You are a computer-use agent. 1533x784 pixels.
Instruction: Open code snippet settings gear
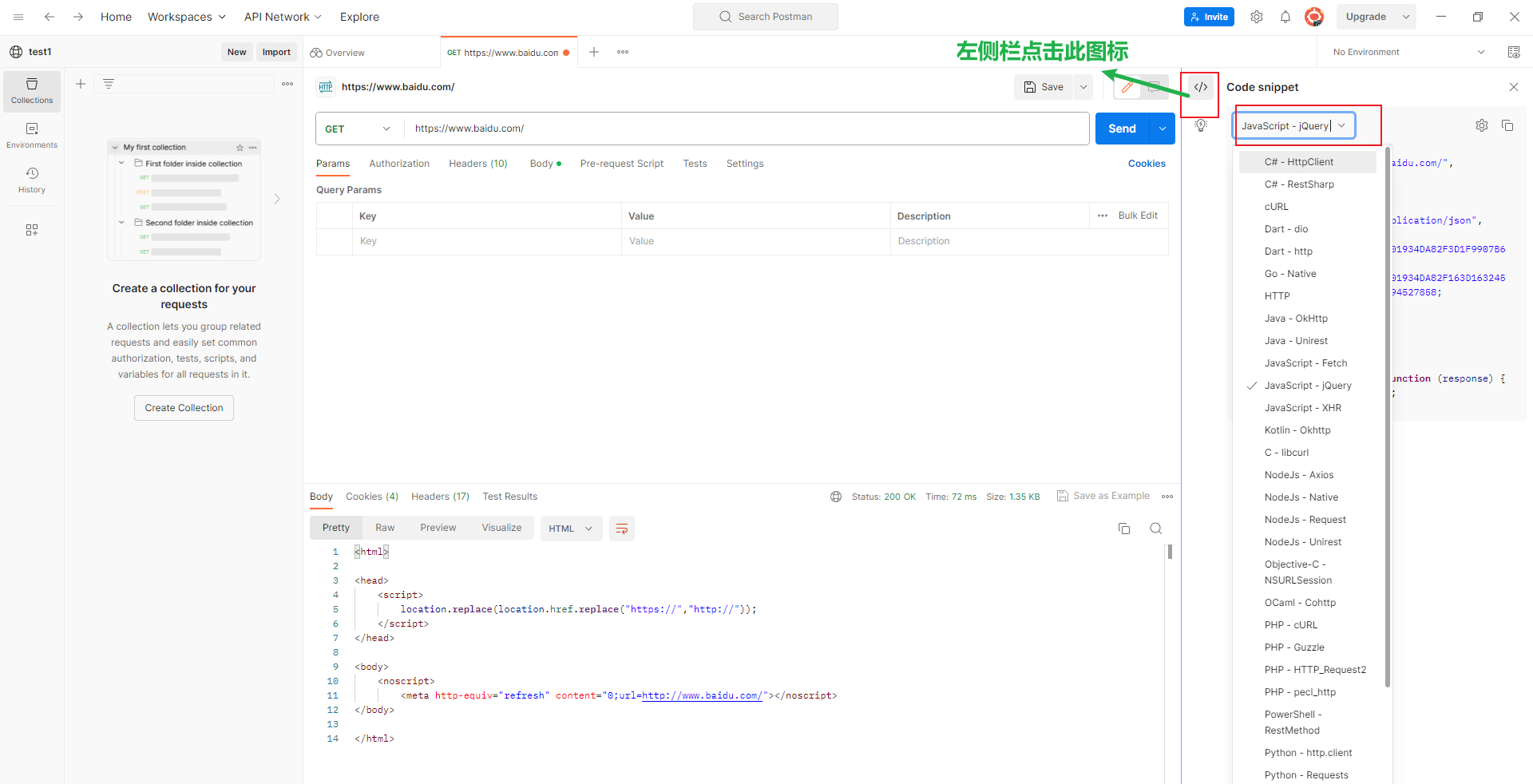click(x=1482, y=125)
